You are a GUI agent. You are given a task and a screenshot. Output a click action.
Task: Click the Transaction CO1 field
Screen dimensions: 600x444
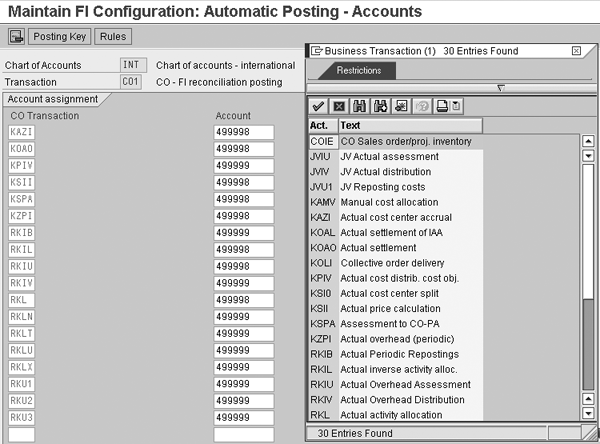130,82
